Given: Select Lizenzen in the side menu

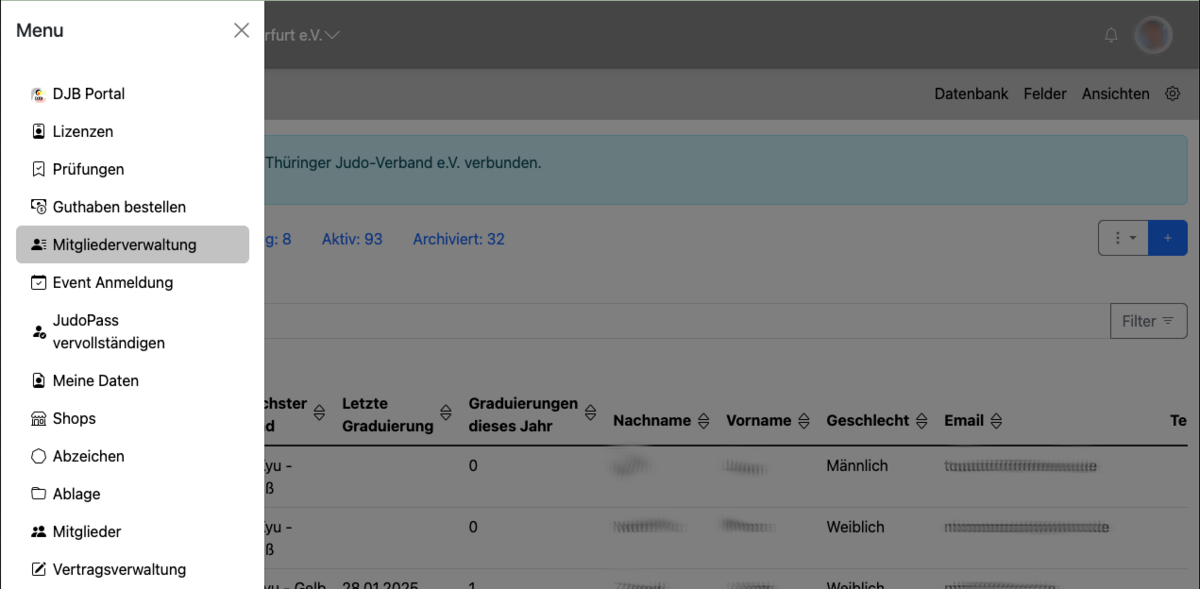Looking at the screenshot, I should 82,132.
